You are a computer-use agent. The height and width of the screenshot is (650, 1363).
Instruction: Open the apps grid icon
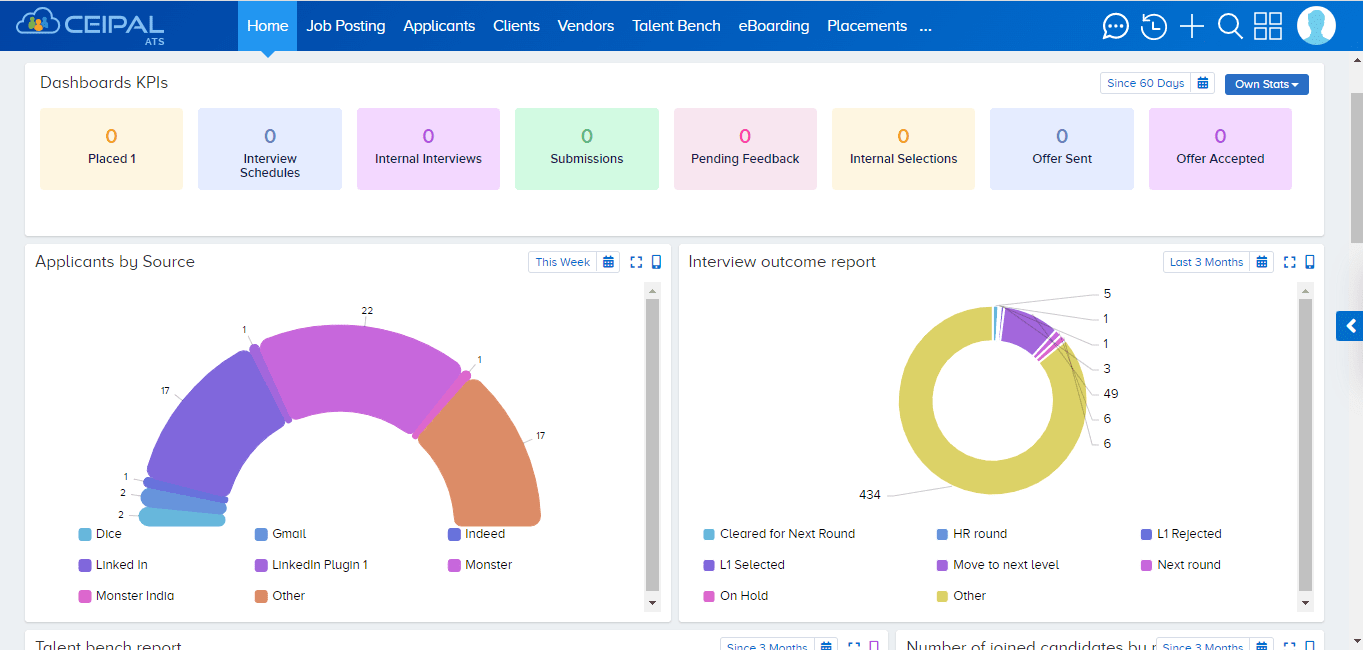(1267, 26)
